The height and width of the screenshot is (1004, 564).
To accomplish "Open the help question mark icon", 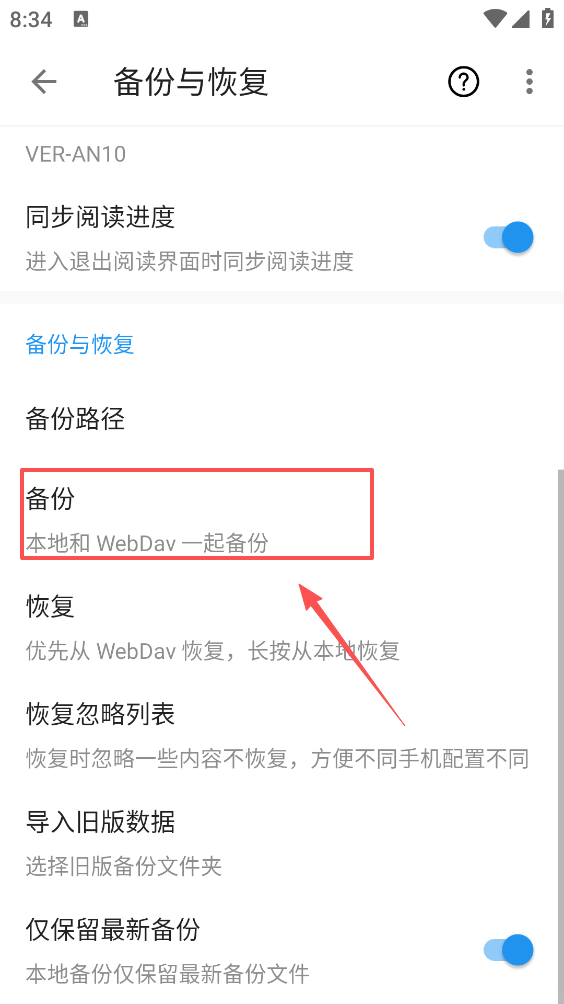I will [463, 81].
